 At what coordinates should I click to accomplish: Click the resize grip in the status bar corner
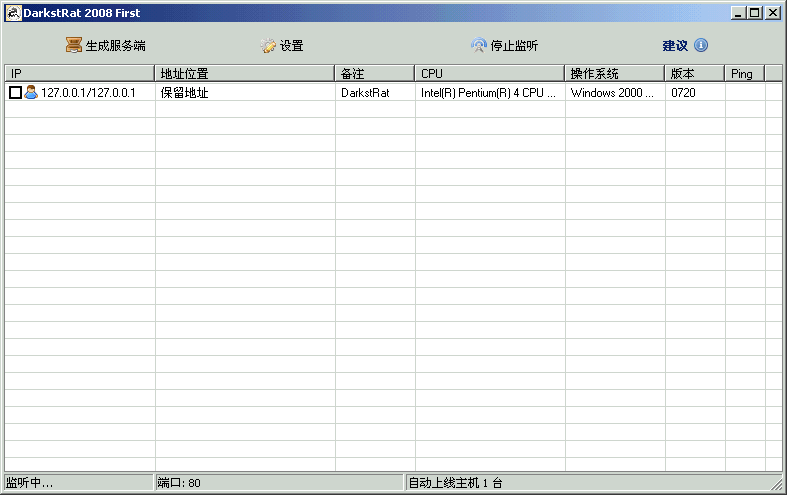pos(776,484)
